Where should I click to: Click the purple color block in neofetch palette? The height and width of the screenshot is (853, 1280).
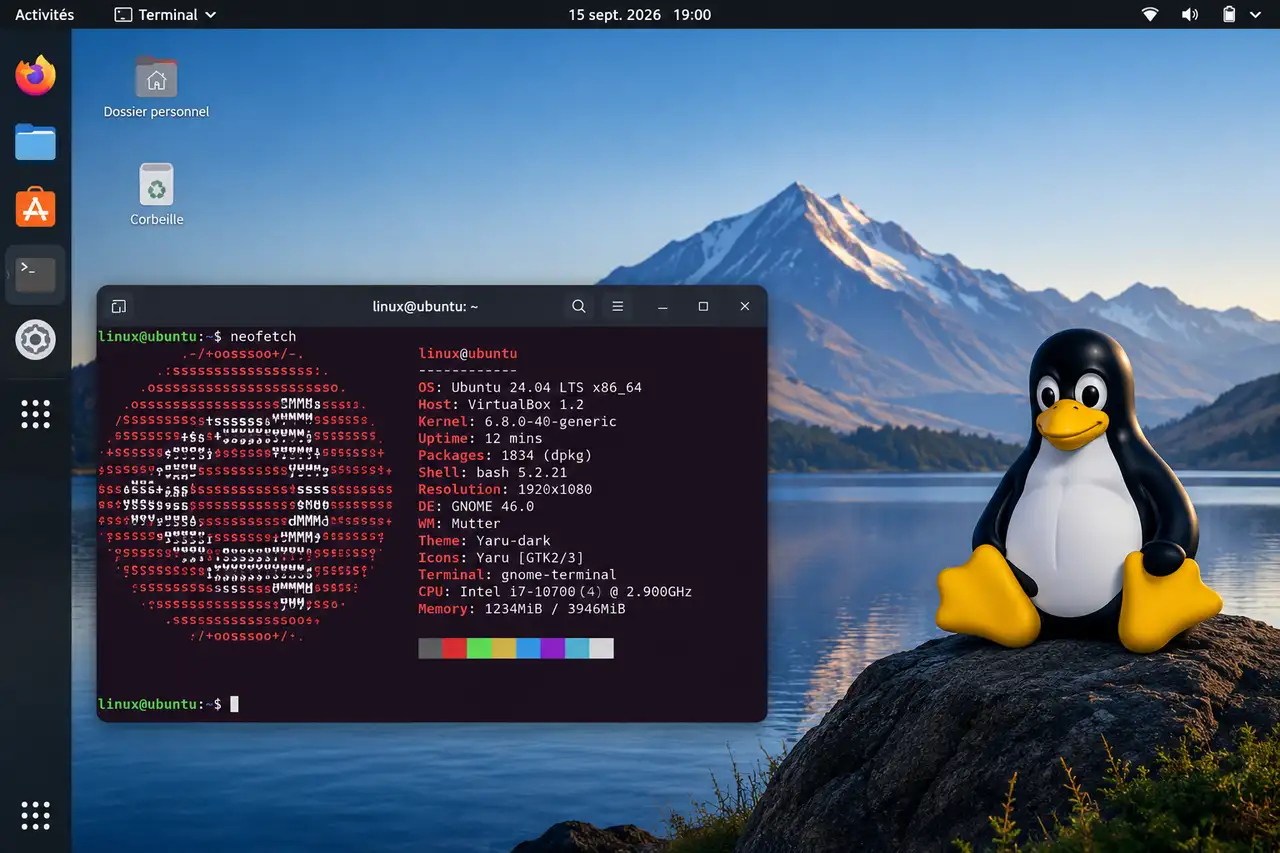(x=552, y=648)
